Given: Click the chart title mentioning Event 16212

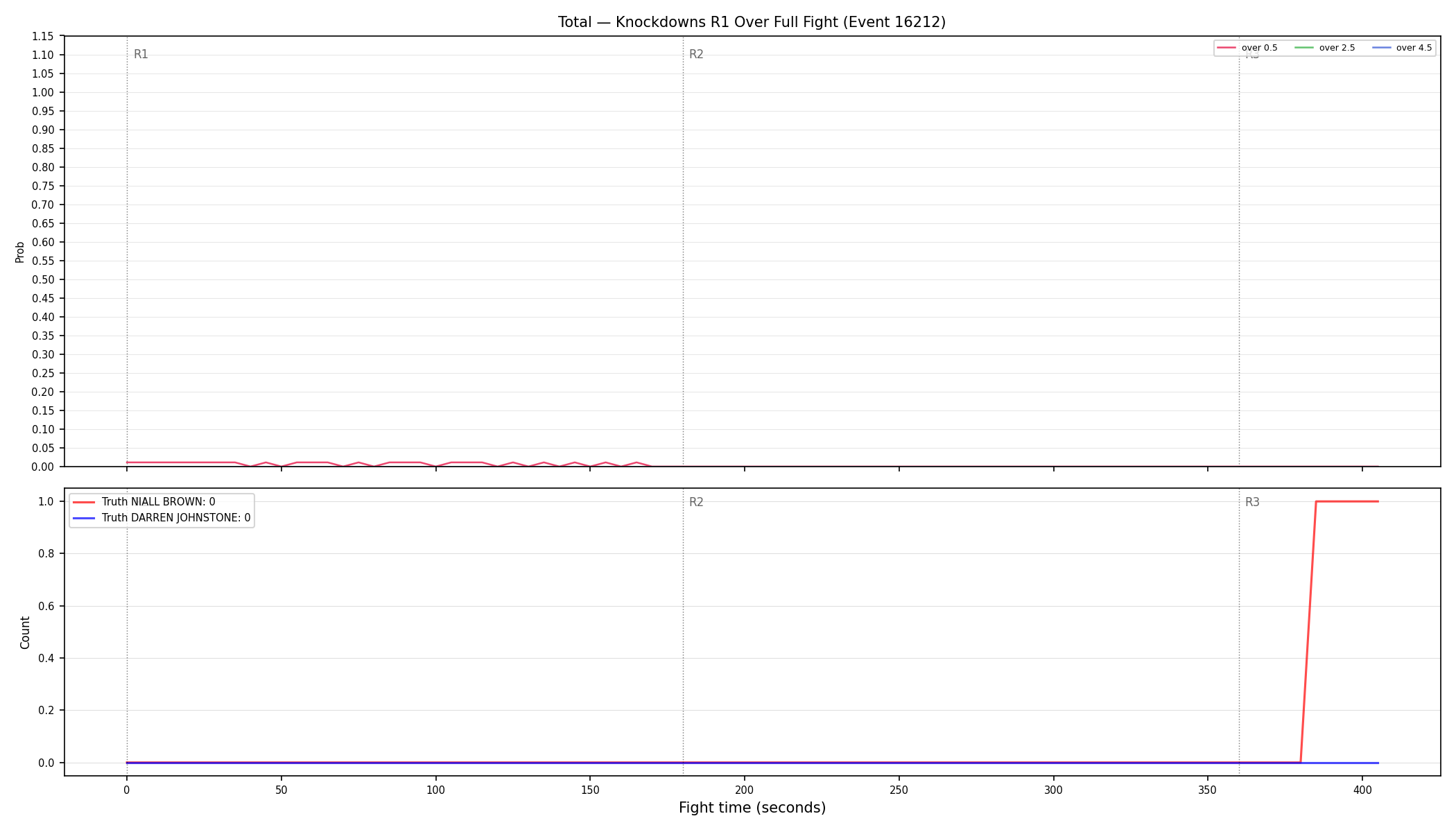Looking at the screenshot, I should click(x=752, y=22).
